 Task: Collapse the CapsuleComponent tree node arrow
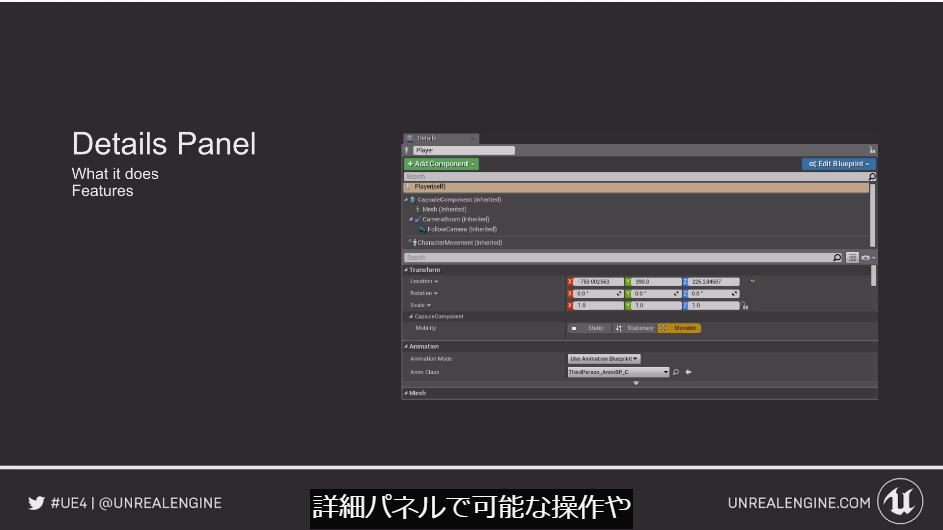407,200
